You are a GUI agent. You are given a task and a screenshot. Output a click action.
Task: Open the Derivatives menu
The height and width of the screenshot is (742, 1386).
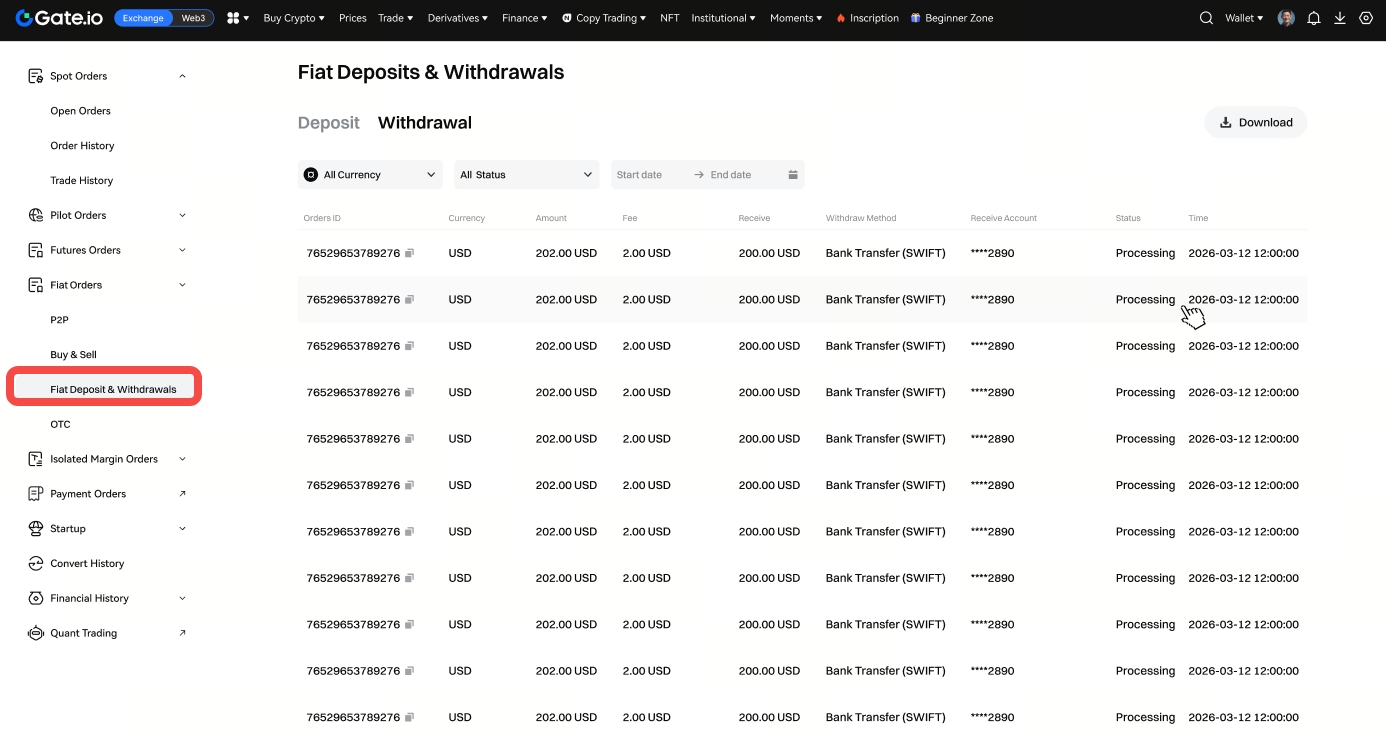click(x=458, y=18)
